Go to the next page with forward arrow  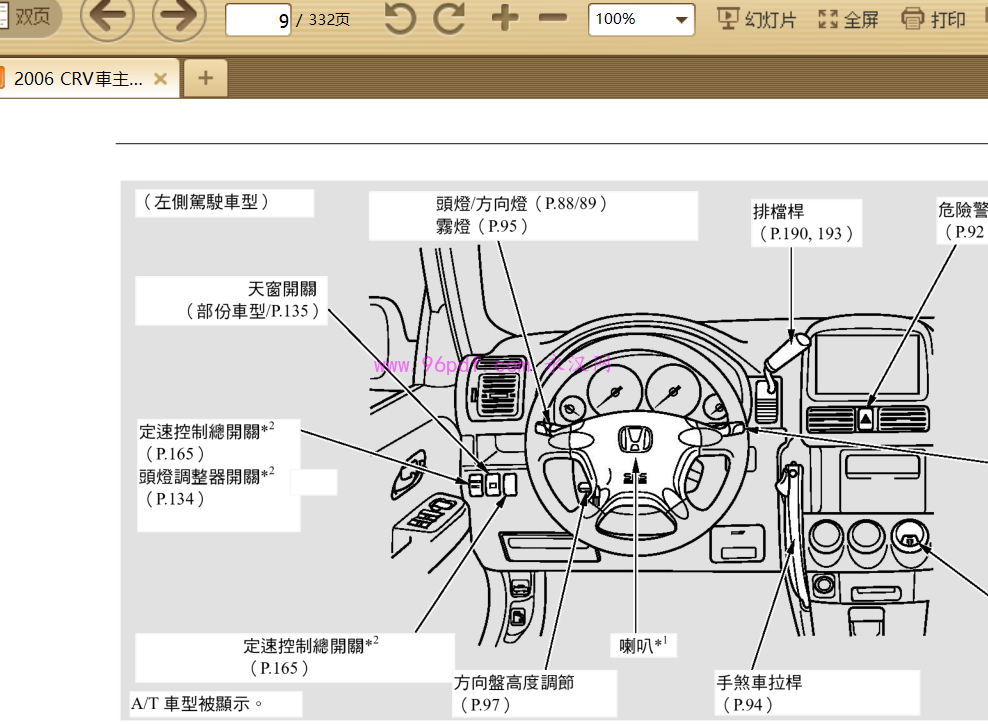(179, 18)
